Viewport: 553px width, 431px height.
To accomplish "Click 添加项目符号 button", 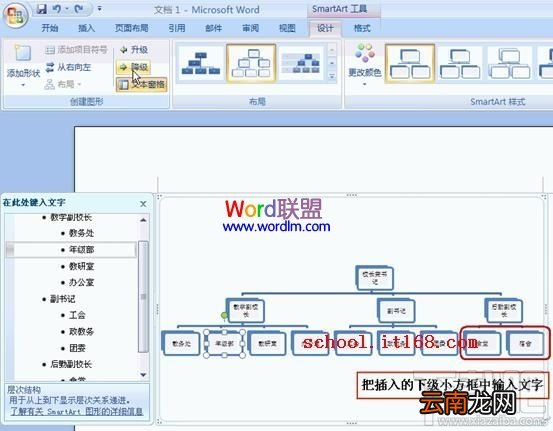I will 76,50.
